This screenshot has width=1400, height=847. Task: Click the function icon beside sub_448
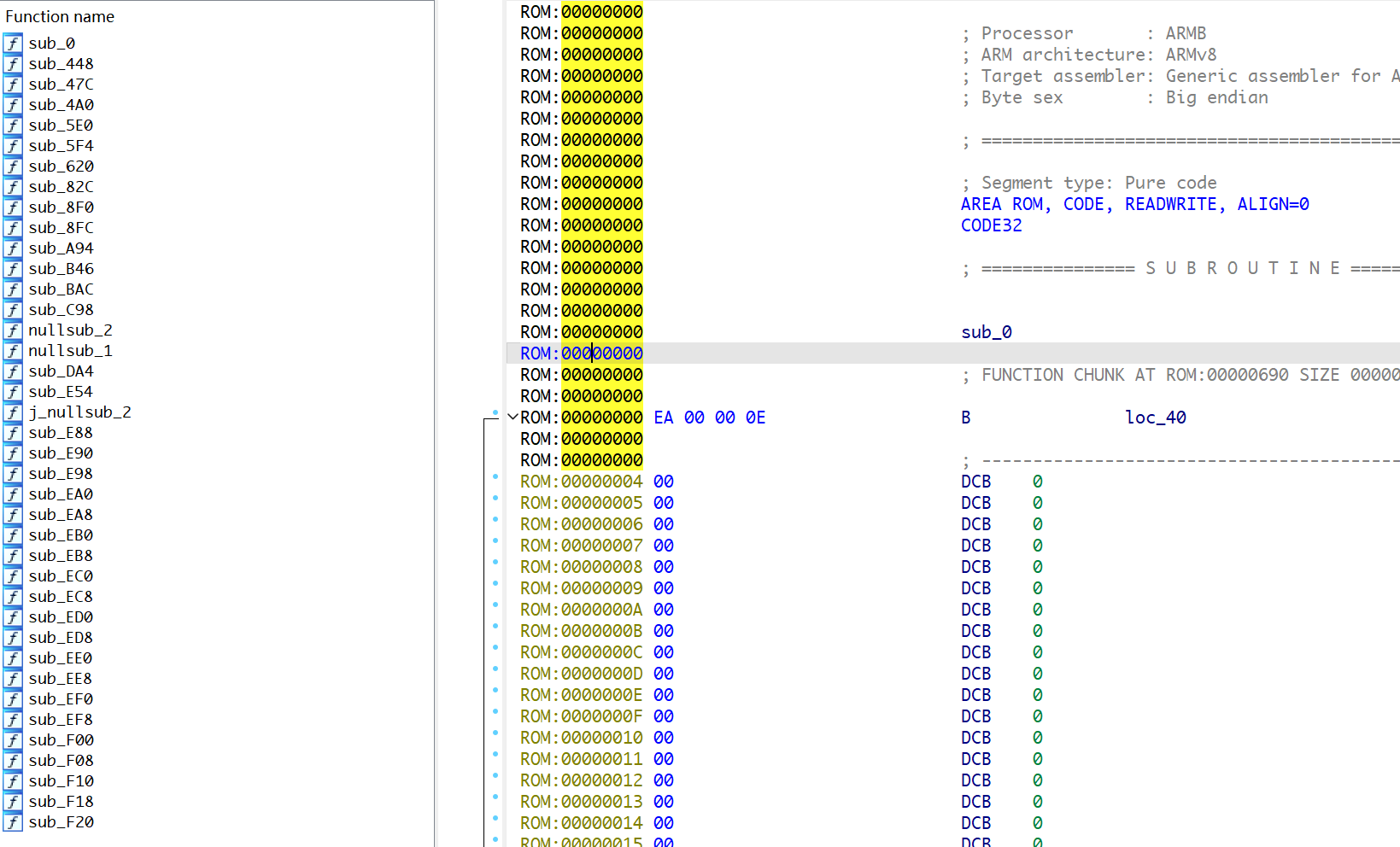[13, 64]
